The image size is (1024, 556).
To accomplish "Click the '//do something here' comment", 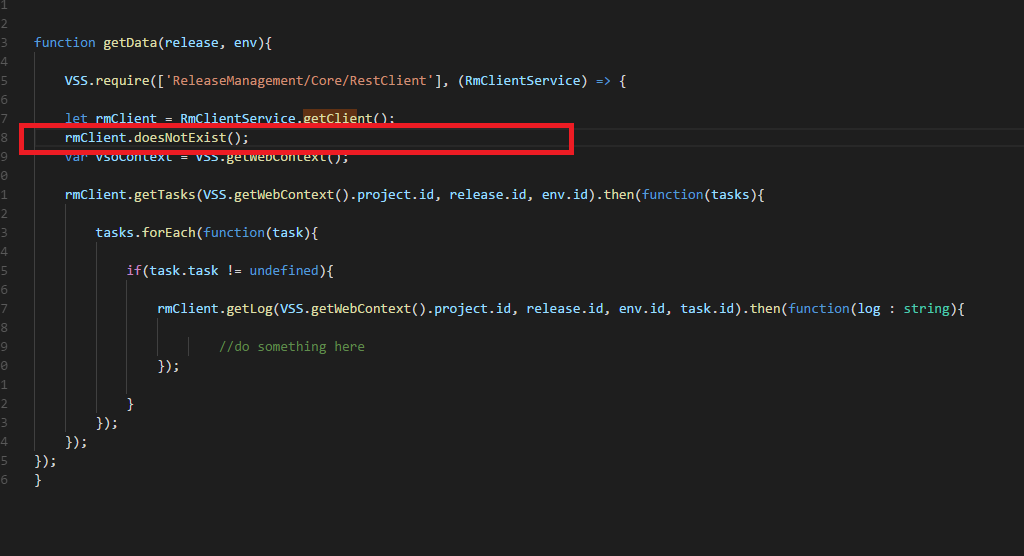I will (x=291, y=346).
